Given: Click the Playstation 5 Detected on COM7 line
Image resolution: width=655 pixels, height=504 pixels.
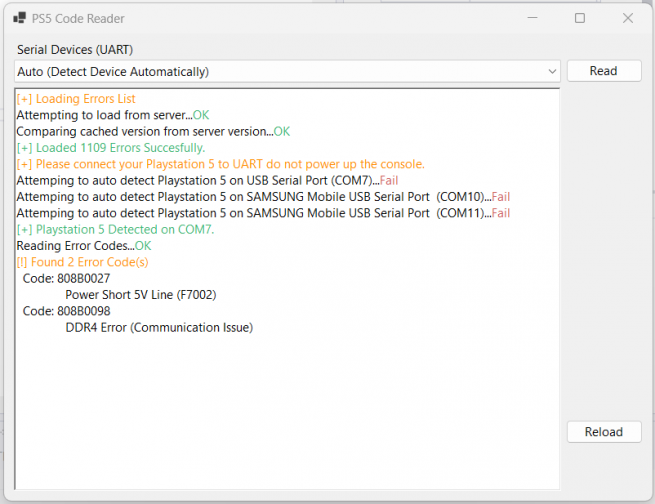Looking at the screenshot, I should pyautogui.click(x=115, y=229).
